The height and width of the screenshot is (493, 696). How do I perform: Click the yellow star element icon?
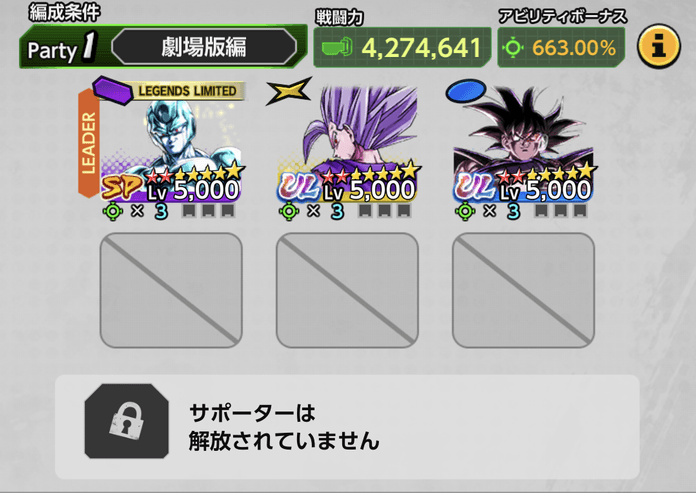pos(289,91)
